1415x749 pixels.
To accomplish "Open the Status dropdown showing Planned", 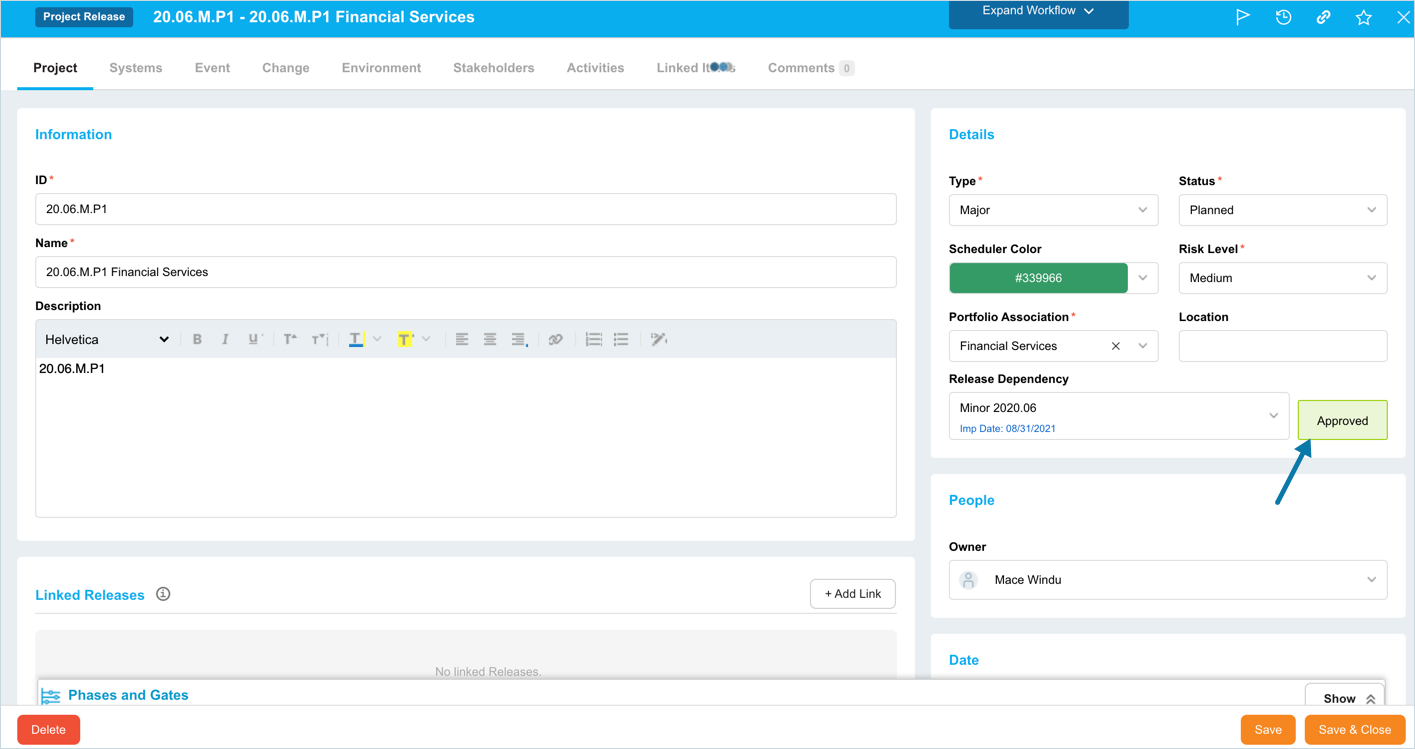I will tap(1282, 210).
